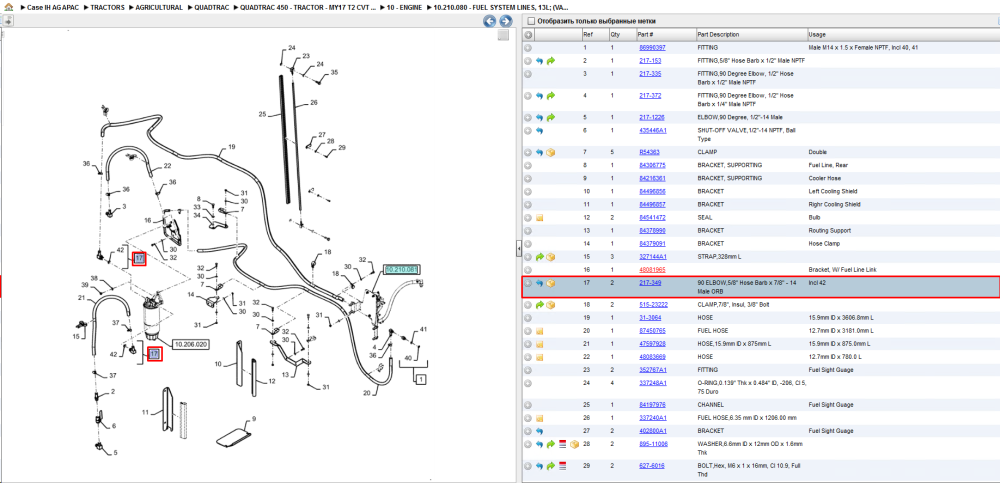Click 'Left Cooling Shield' usage text
The width and height of the screenshot is (1000, 483).
coord(832,191)
